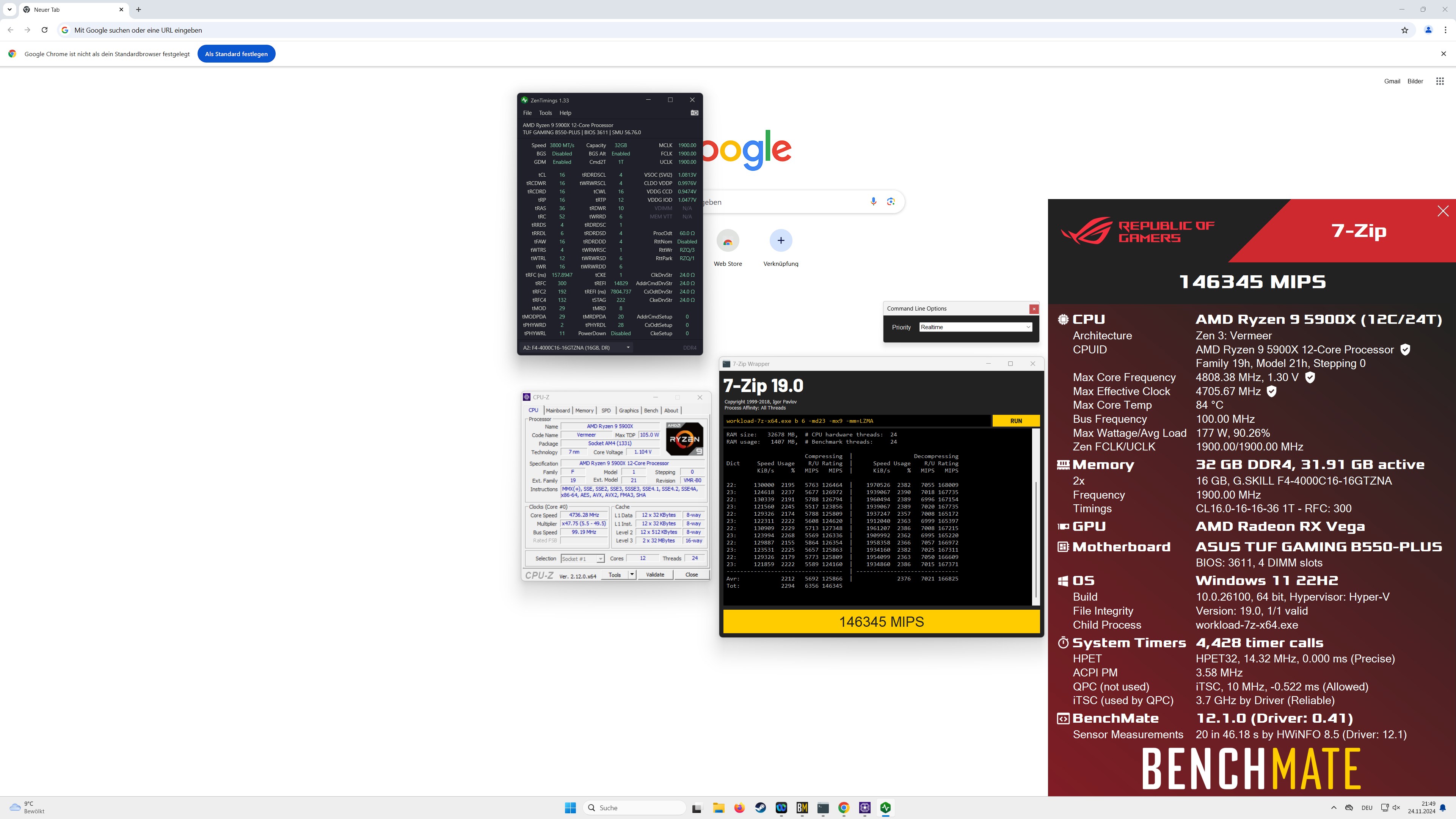Screen dimensions: 1456x819
Task: Open the Chrome tab search chevron
Action: point(9,9)
